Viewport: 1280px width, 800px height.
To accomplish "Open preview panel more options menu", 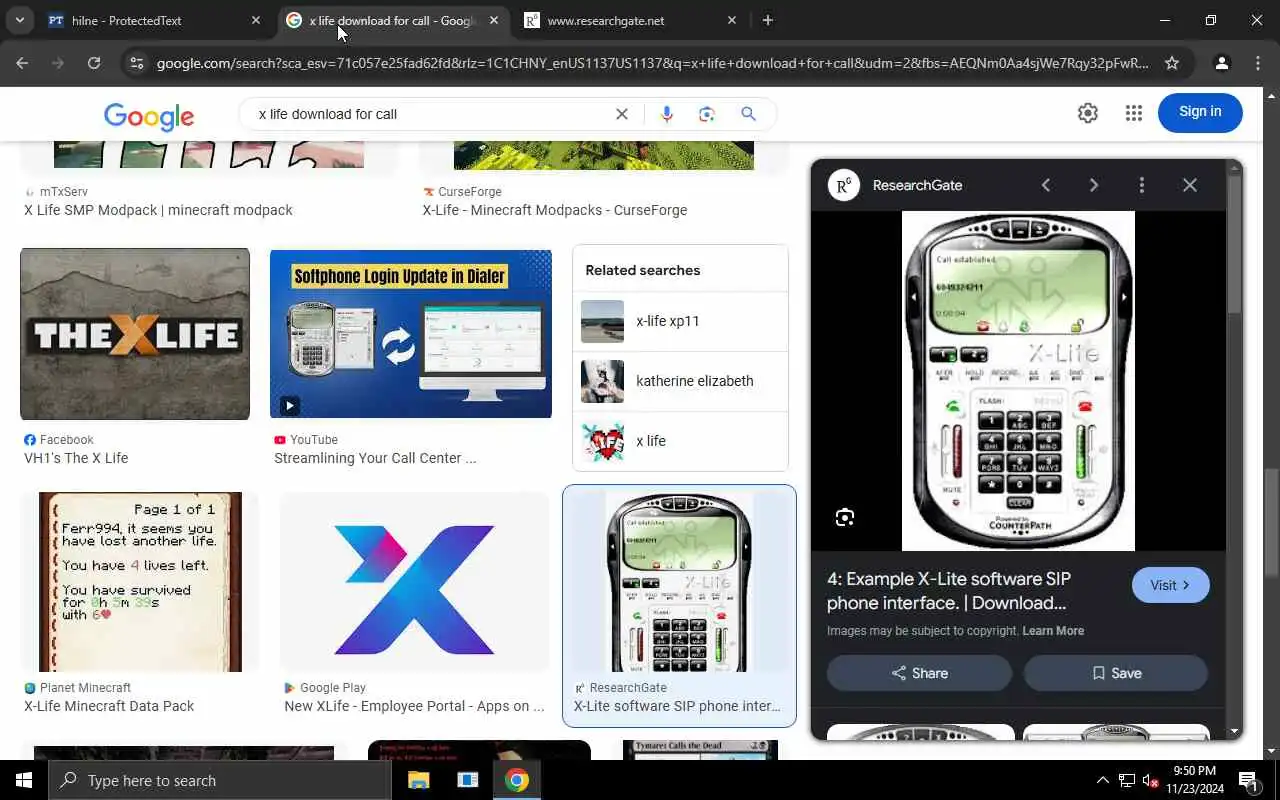I will click(1141, 185).
